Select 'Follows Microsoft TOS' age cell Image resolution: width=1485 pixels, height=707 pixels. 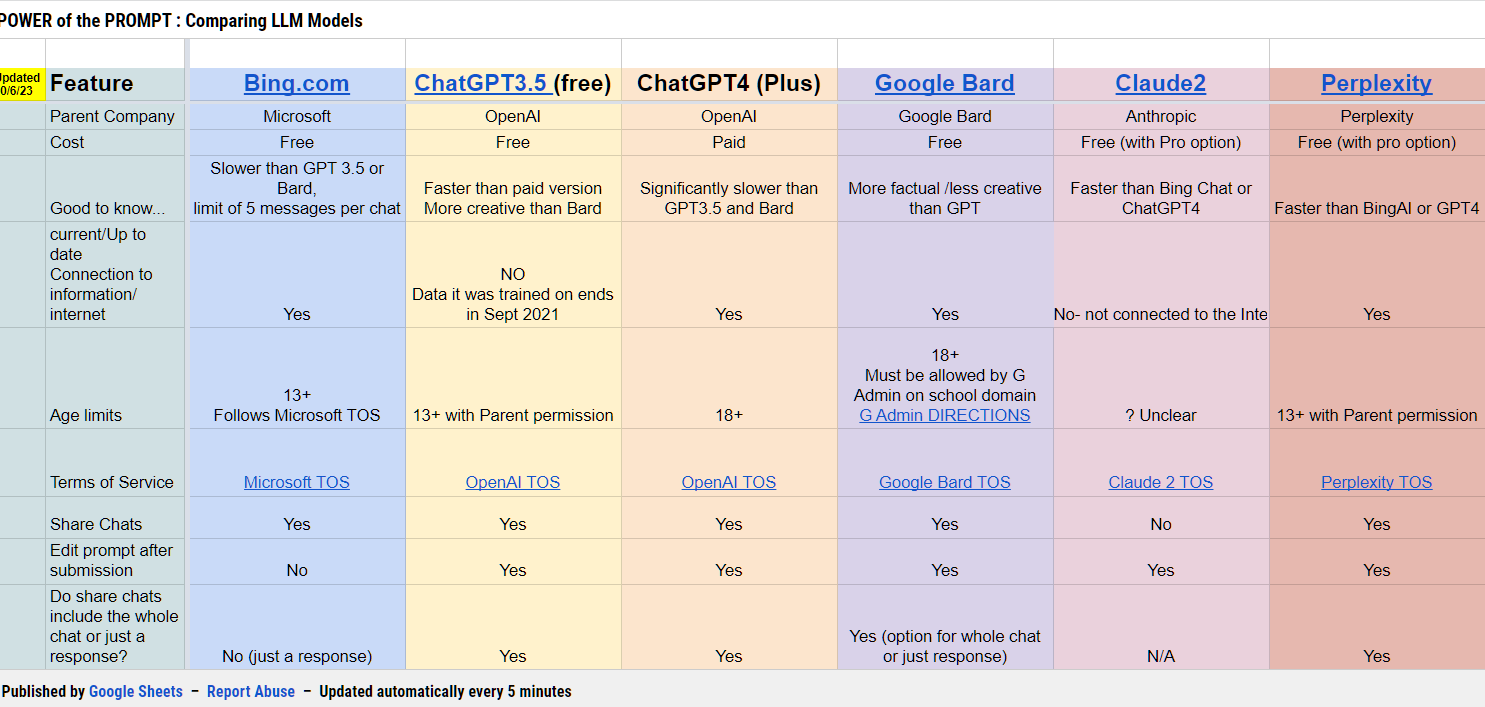click(297, 378)
